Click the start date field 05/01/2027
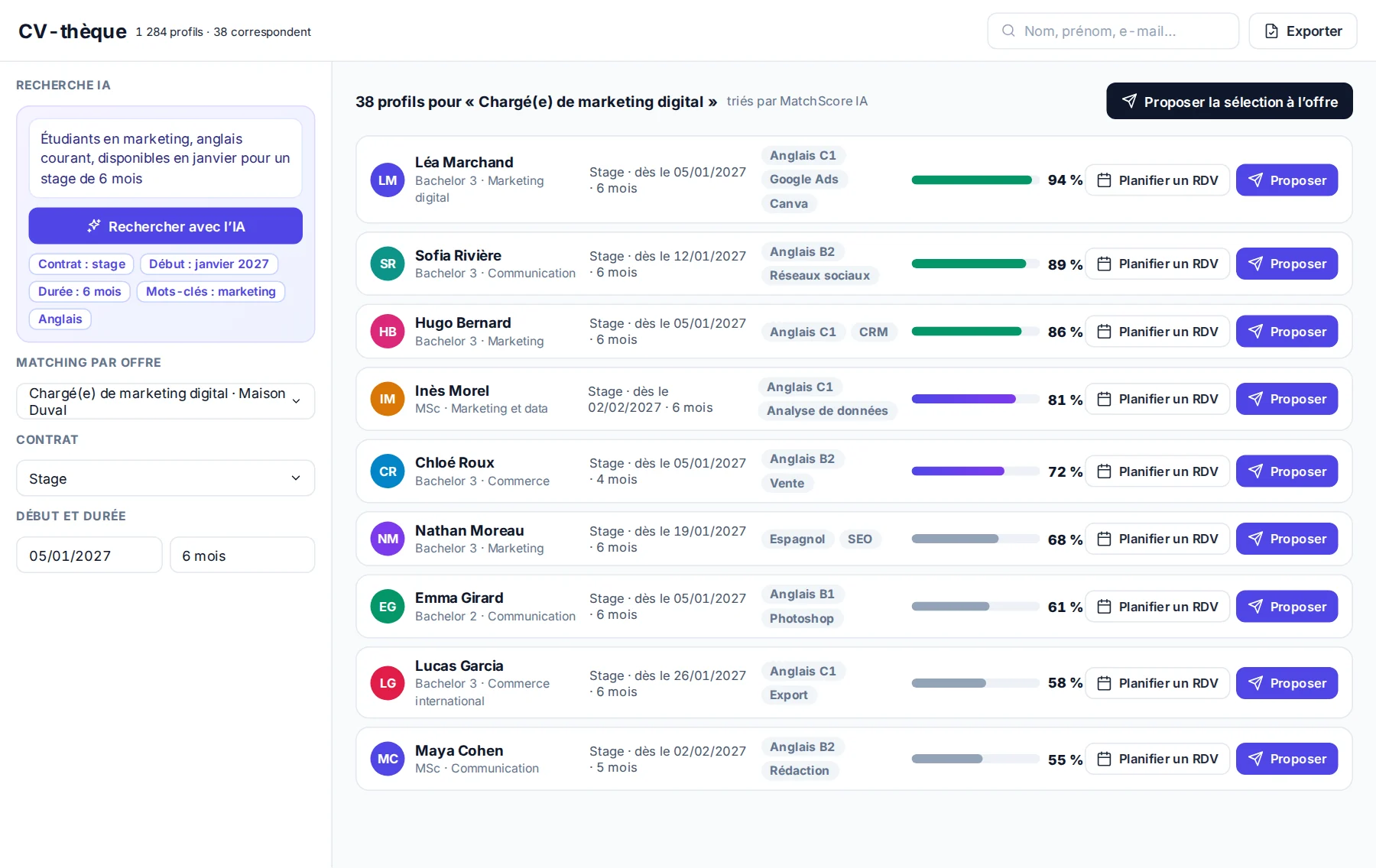 tap(89, 555)
